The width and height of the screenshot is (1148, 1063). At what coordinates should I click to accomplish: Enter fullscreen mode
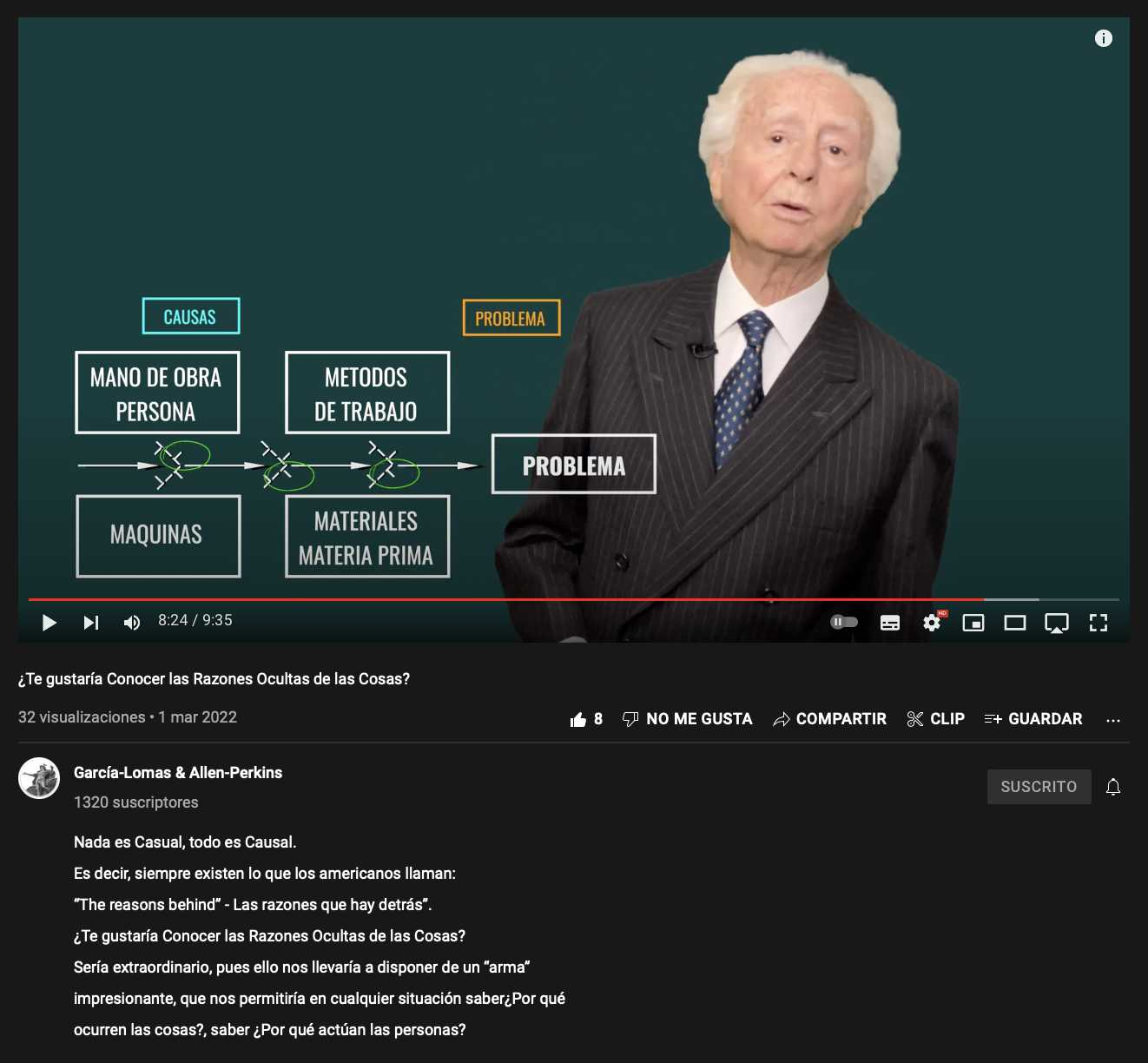pyautogui.click(x=1099, y=623)
